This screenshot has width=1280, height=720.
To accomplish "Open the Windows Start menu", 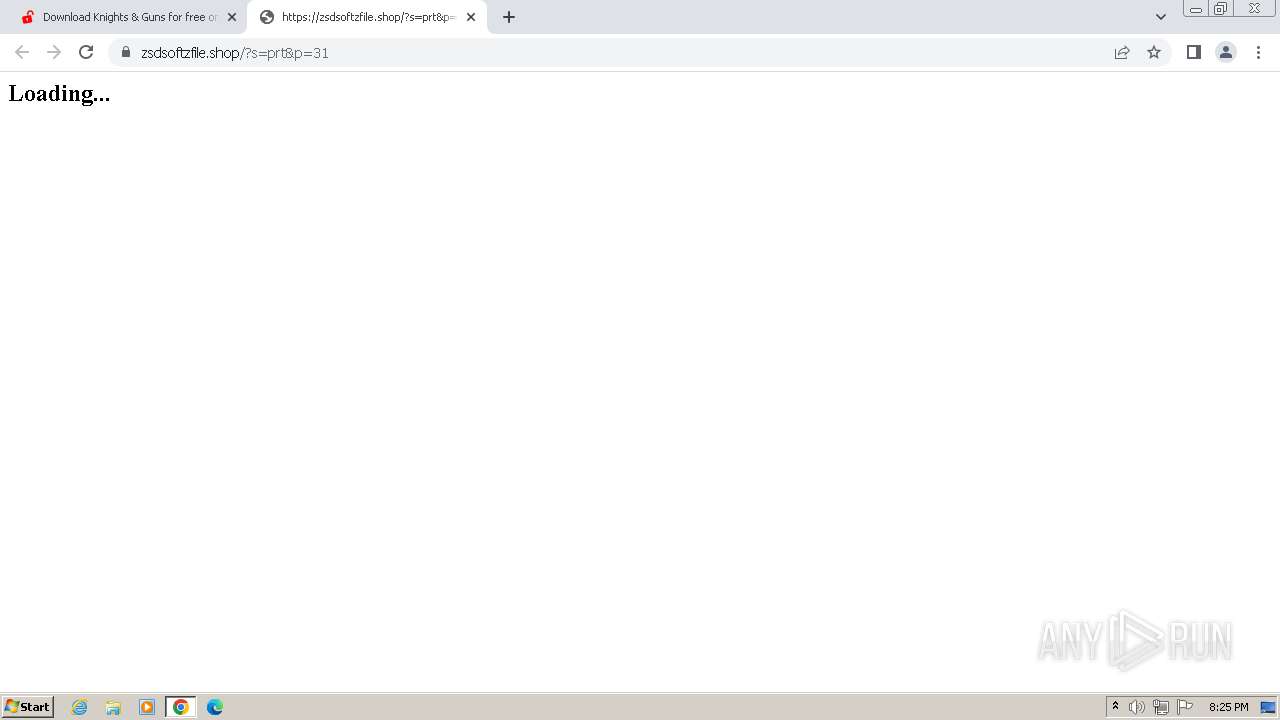I will point(28,707).
